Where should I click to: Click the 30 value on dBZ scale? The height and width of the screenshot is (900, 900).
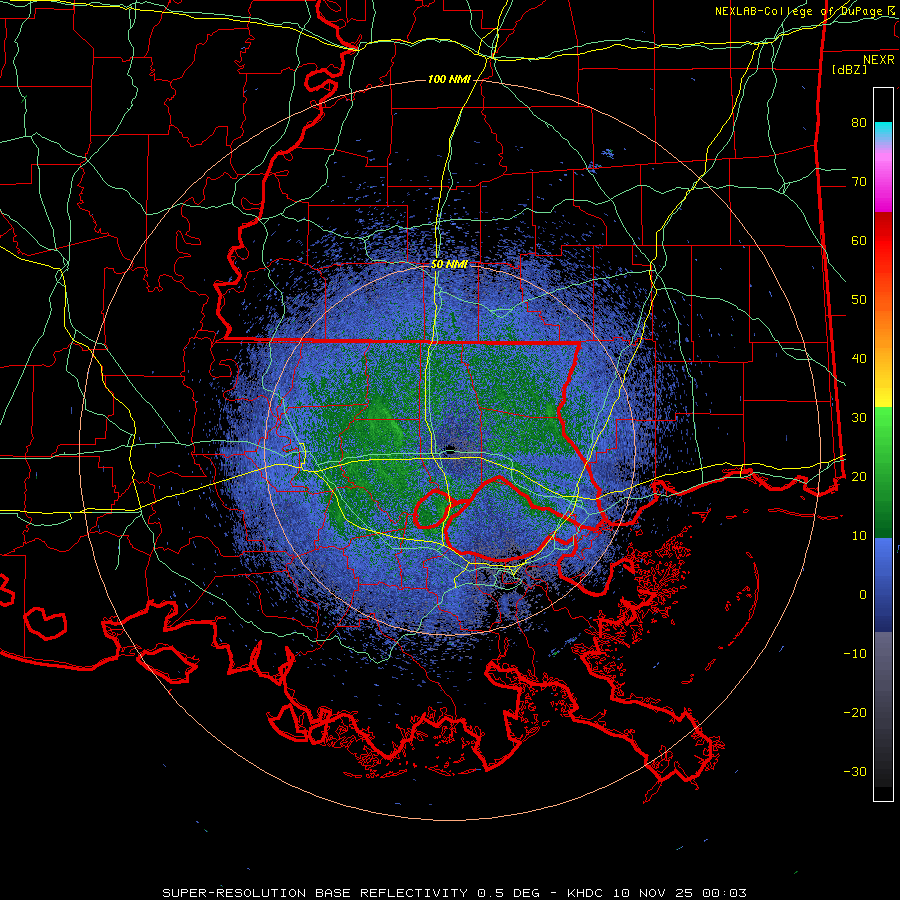859,417
